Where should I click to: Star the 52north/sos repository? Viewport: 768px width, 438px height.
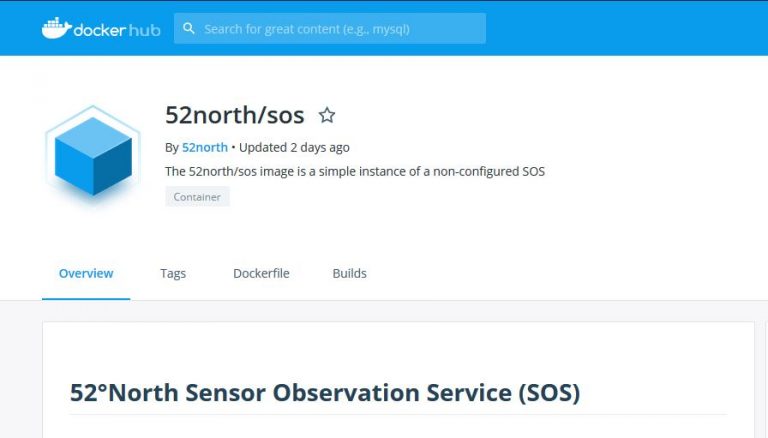[x=326, y=115]
